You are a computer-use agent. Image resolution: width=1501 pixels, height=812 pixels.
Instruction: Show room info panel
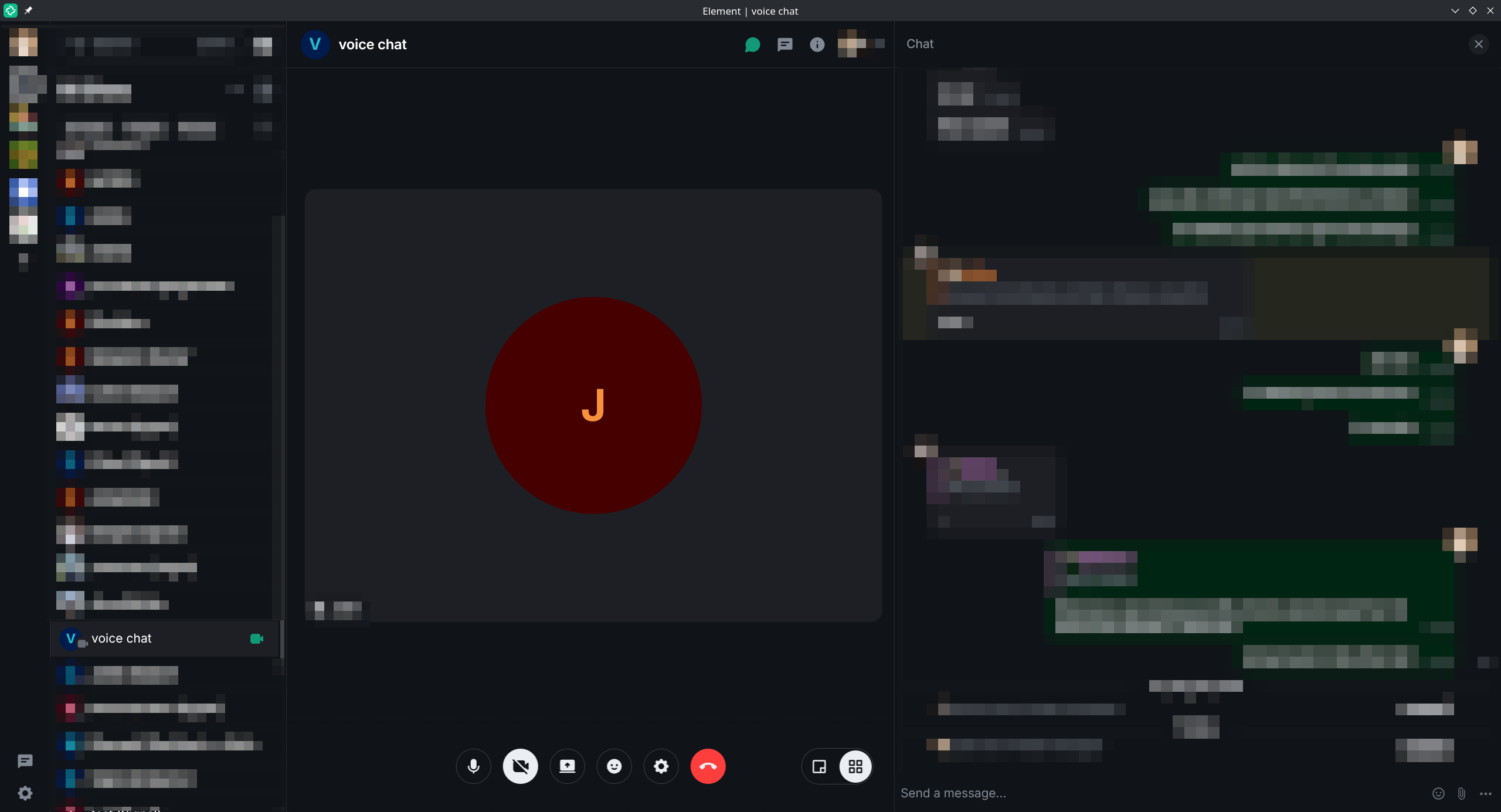[817, 45]
